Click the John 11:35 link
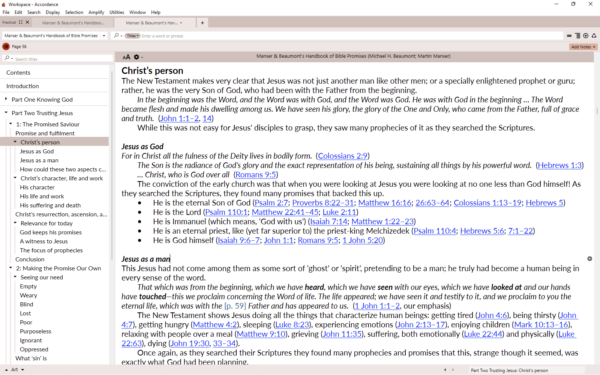 (x=342, y=334)
